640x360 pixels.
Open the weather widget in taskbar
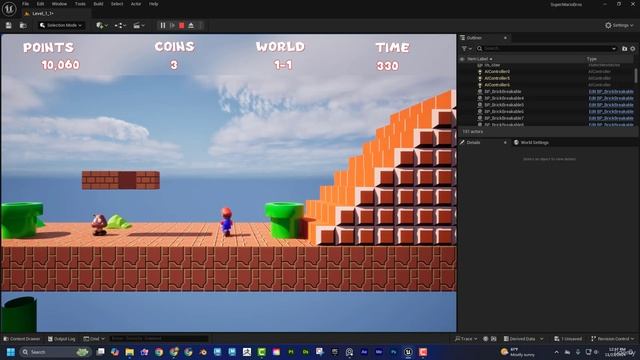point(518,352)
